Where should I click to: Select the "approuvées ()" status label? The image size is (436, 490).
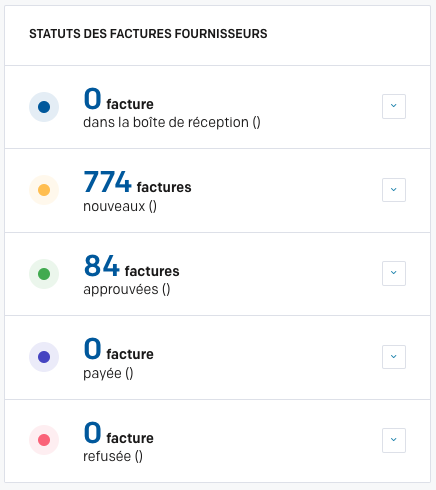pyautogui.click(x=127, y=289)
